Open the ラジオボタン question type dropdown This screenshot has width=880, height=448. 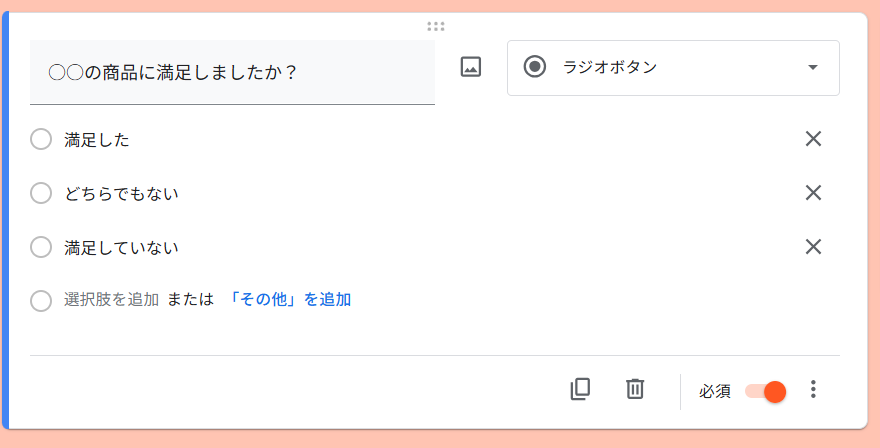point(673,68)
